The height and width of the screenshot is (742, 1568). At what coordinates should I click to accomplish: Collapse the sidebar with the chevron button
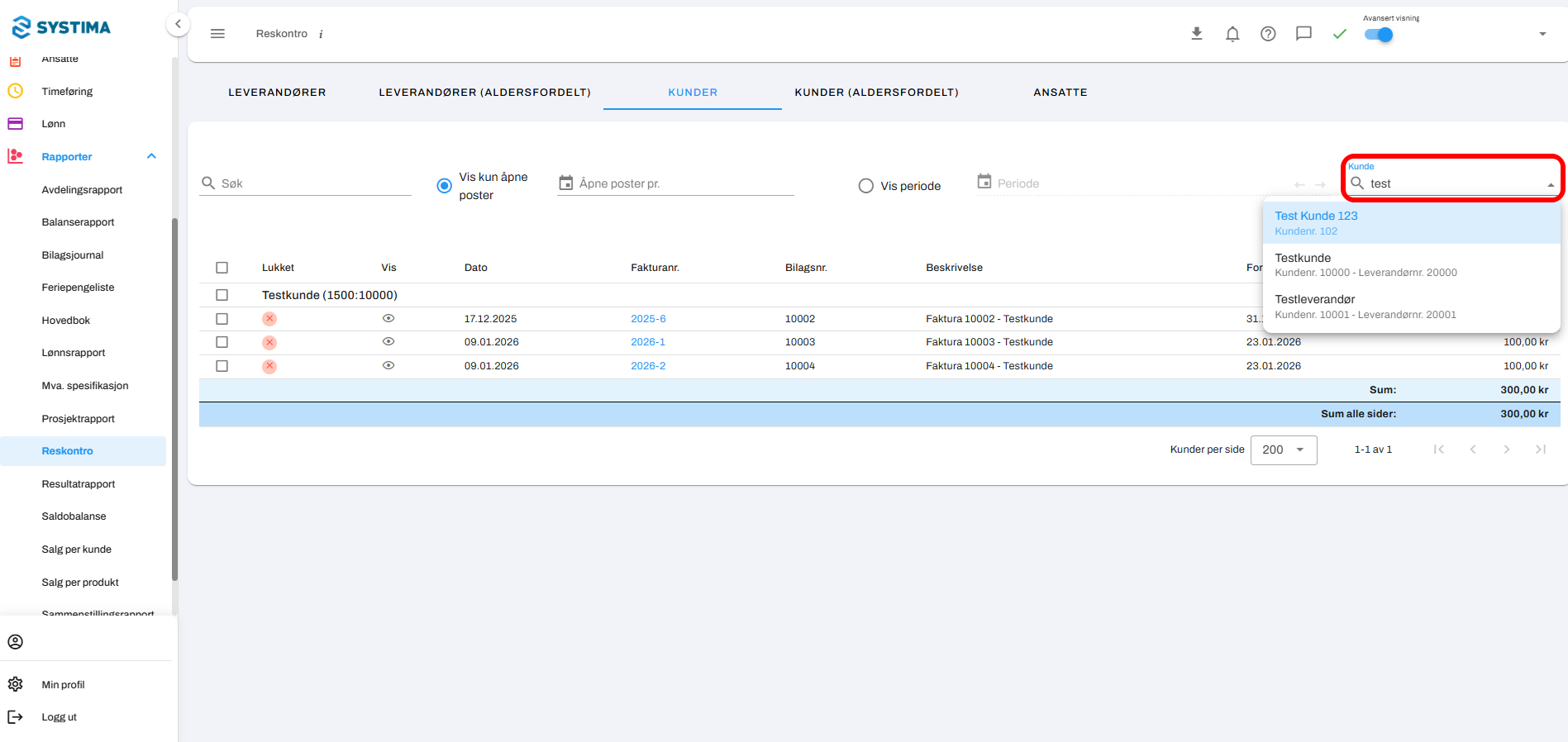178,24
